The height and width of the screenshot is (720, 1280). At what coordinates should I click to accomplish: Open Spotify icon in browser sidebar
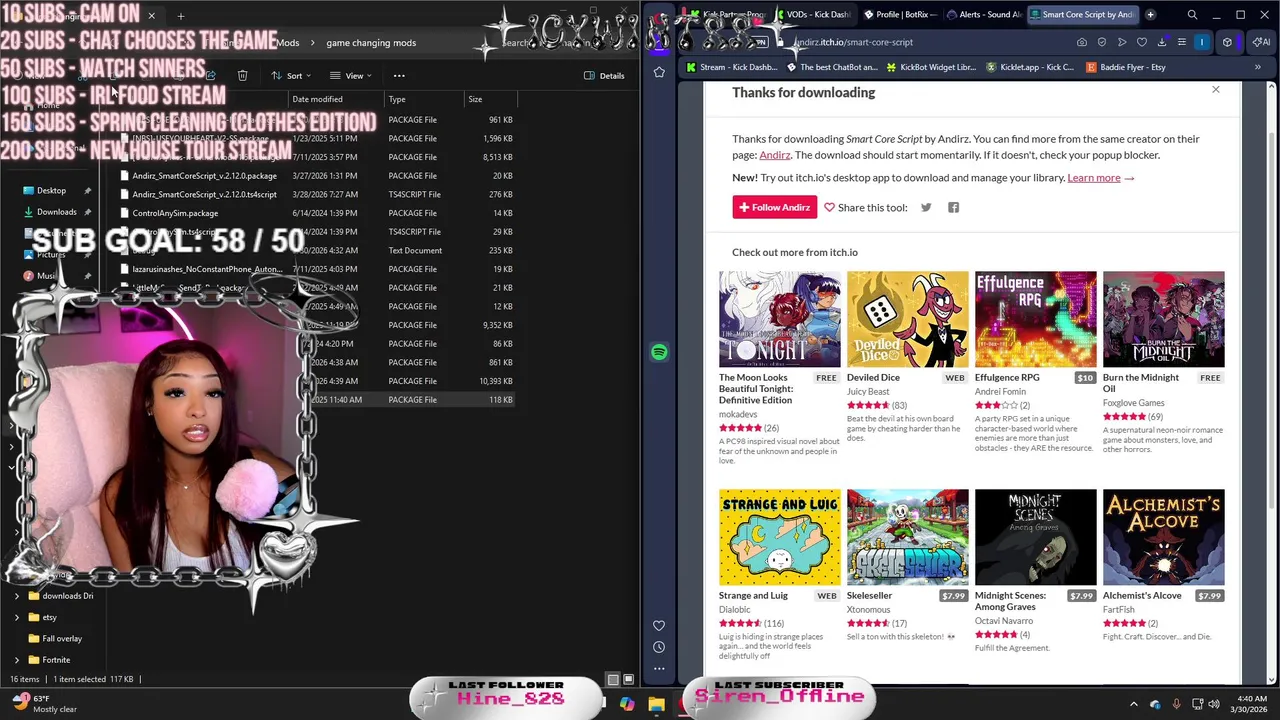[x=659, y=352]
